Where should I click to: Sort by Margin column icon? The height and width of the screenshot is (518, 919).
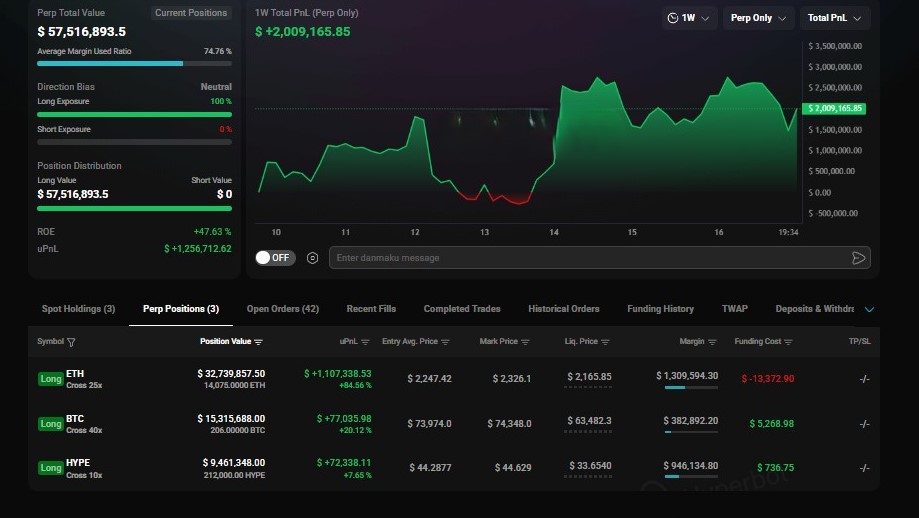click(712, 342)
